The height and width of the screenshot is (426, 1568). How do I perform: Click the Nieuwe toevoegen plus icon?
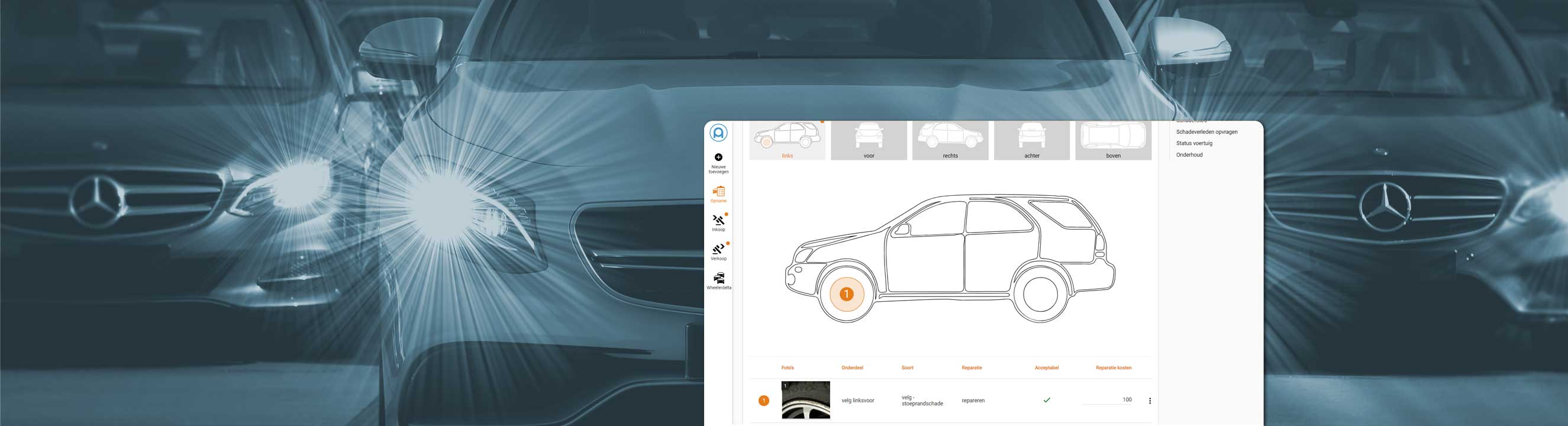point(718,157)
